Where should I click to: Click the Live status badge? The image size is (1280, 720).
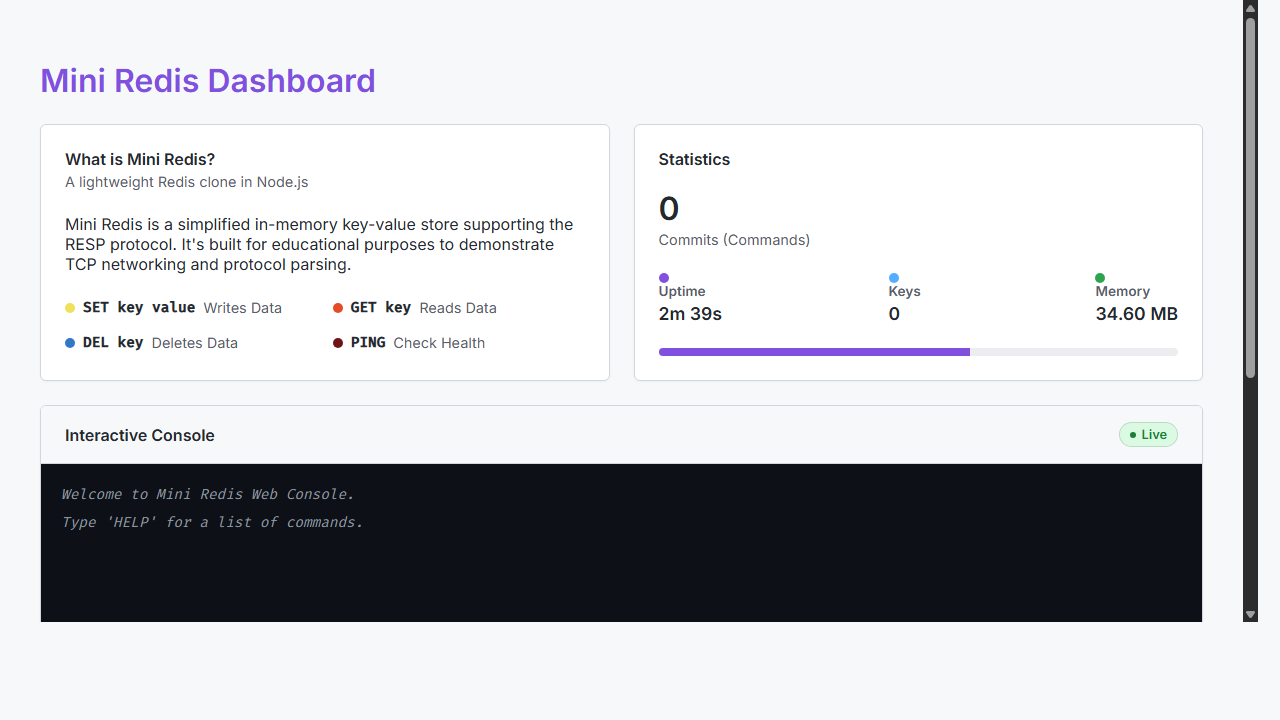[x=1148, y=435]
